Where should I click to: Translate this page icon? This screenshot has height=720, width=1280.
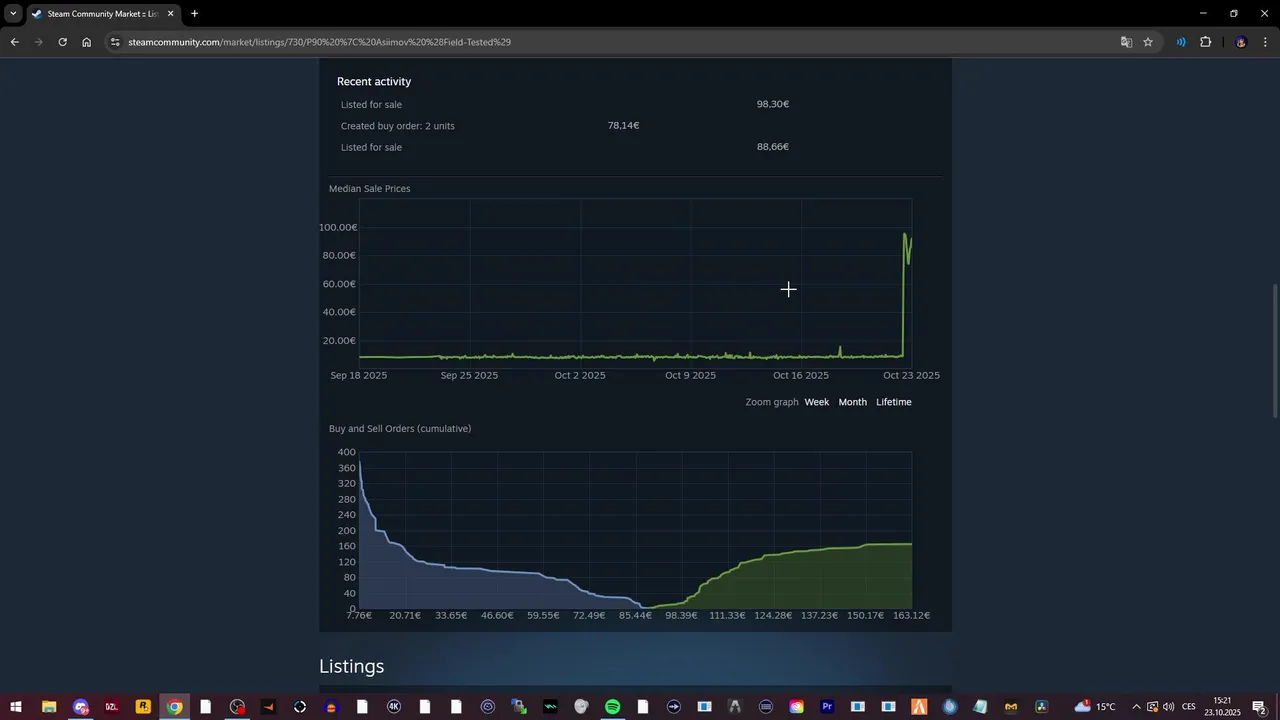click(1126, 42)
